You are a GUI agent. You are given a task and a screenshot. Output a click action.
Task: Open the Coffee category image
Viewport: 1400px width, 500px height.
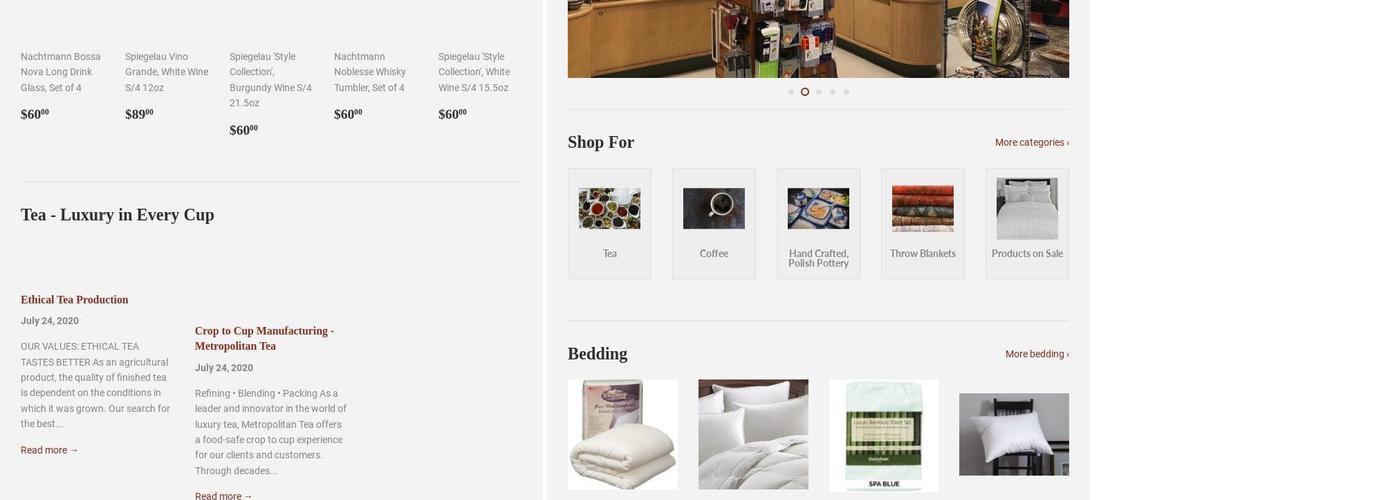714,208
